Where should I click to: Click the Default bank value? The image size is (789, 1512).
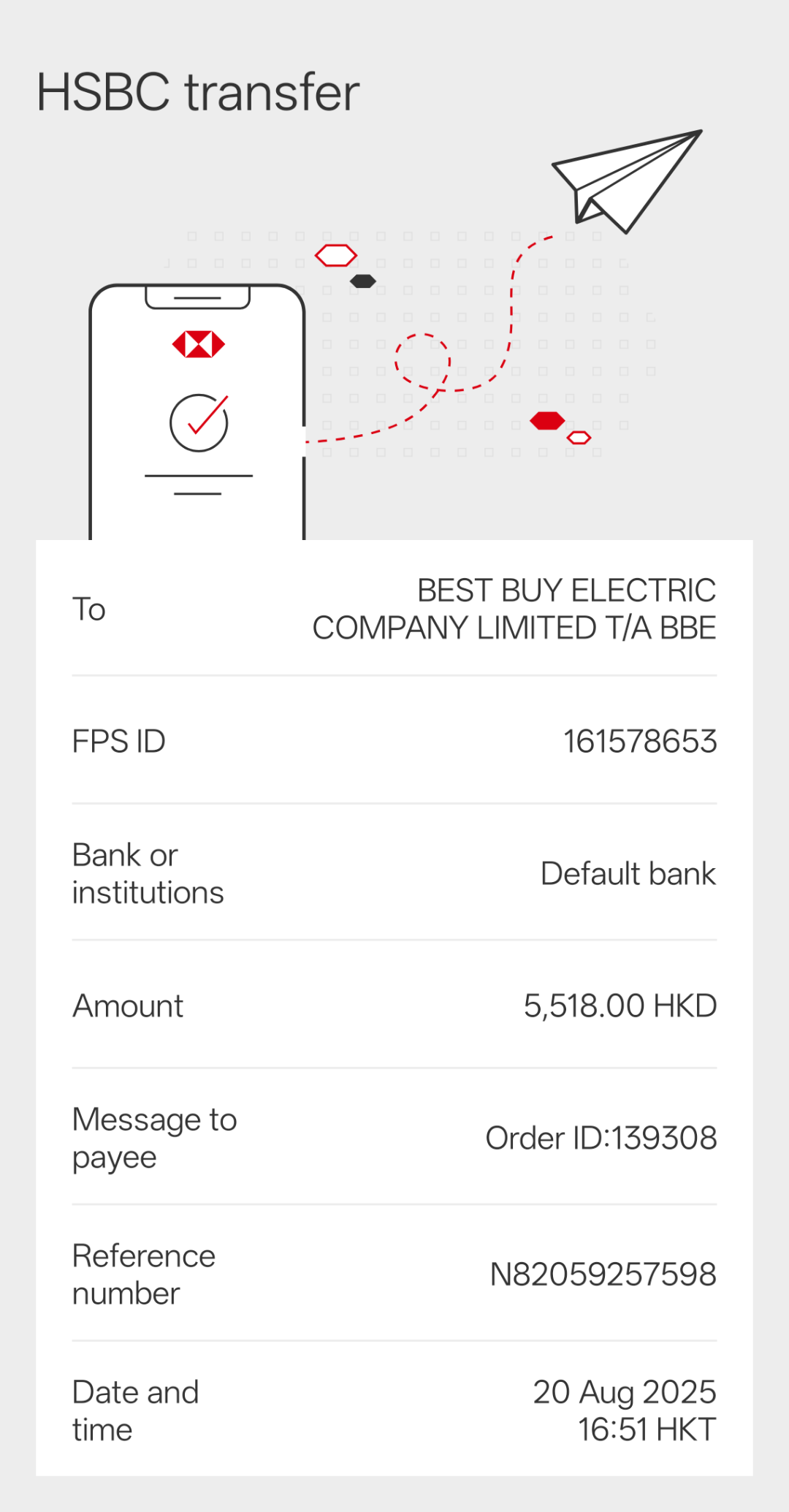tap(628, 873)
